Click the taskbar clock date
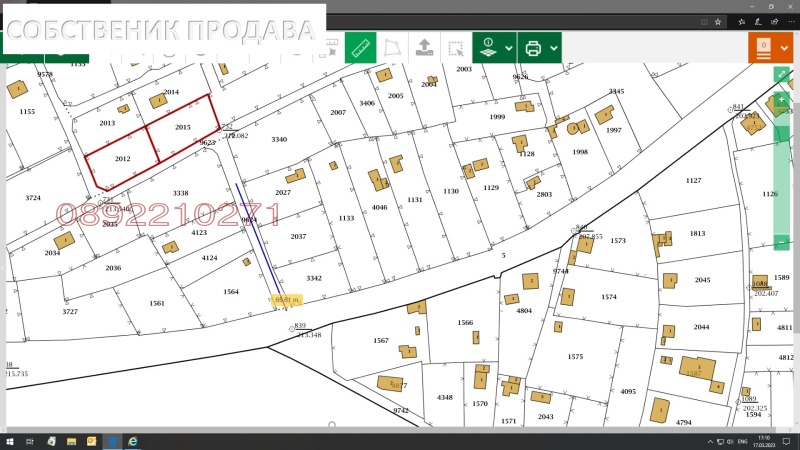800x450 pixels. (x=764, y=442)
